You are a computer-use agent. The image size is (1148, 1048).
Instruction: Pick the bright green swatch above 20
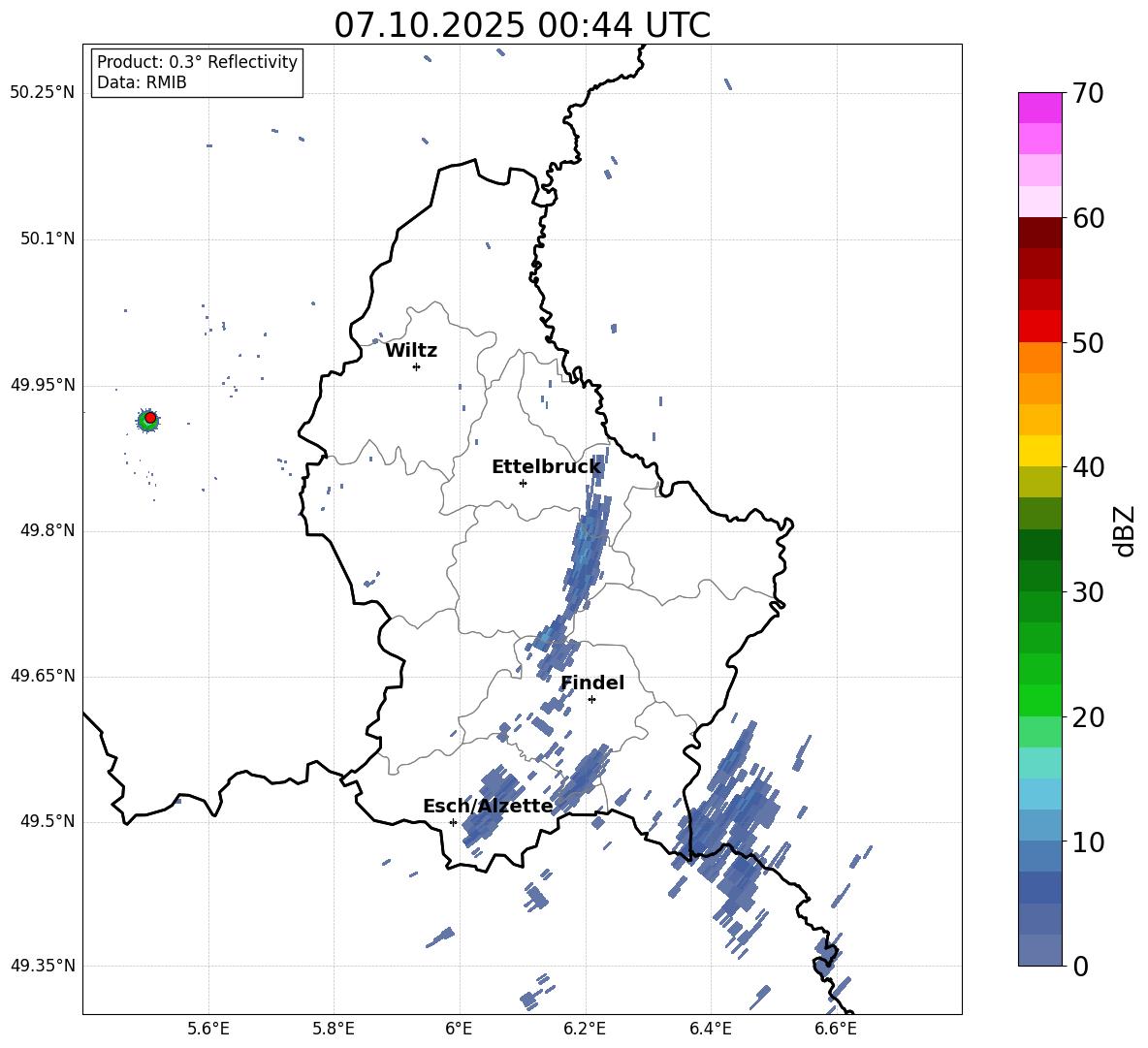point(1039,700)
